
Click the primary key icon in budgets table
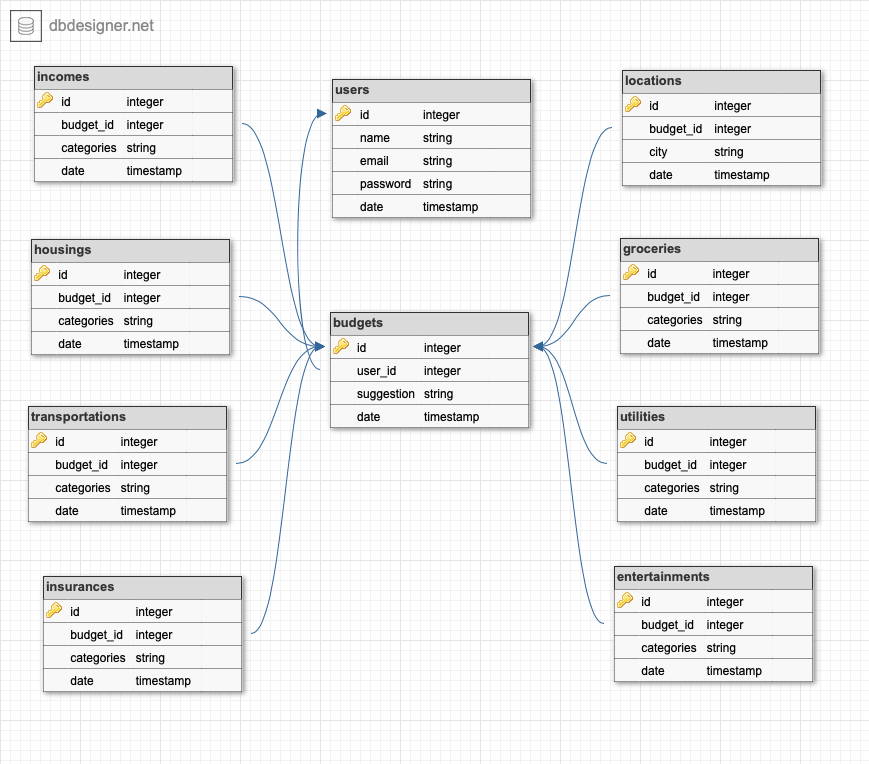tap(341, 347)
